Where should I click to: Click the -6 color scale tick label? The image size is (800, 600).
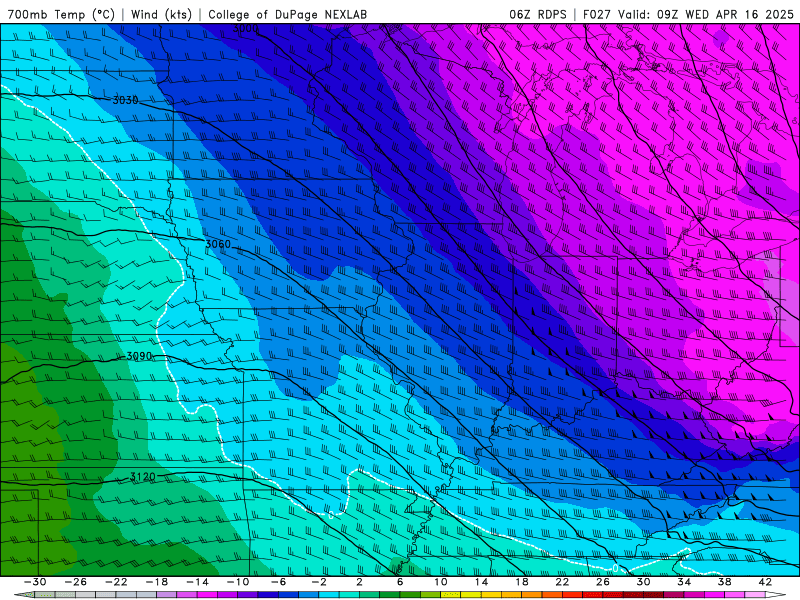[x=278, y=582]
